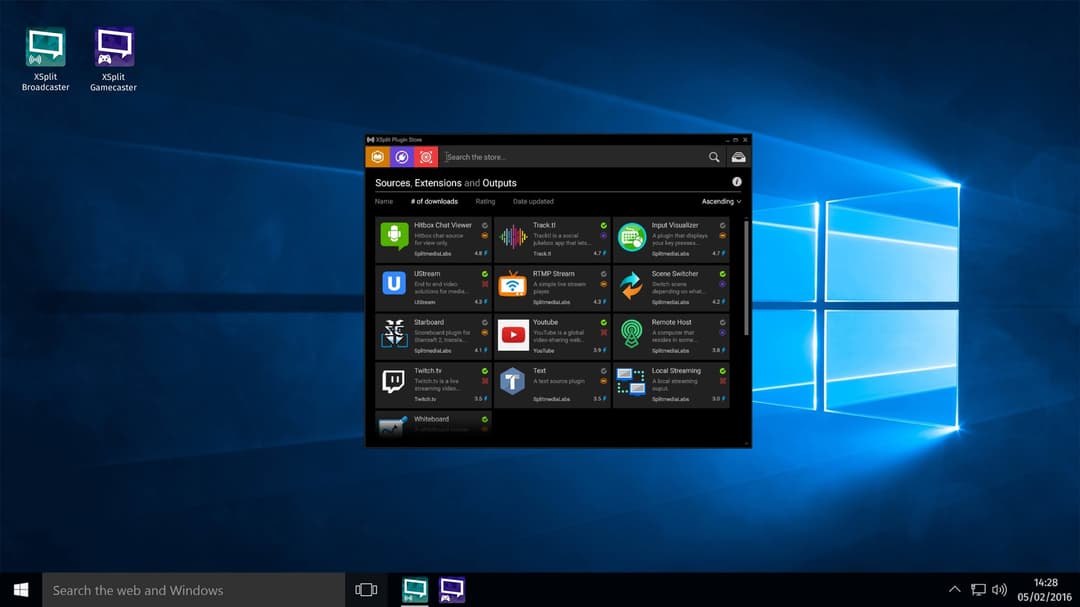Viewport: 1080px width, 607px height.
Task: Click the Scene Switcher green checkmark
Action: coord(723,274)
